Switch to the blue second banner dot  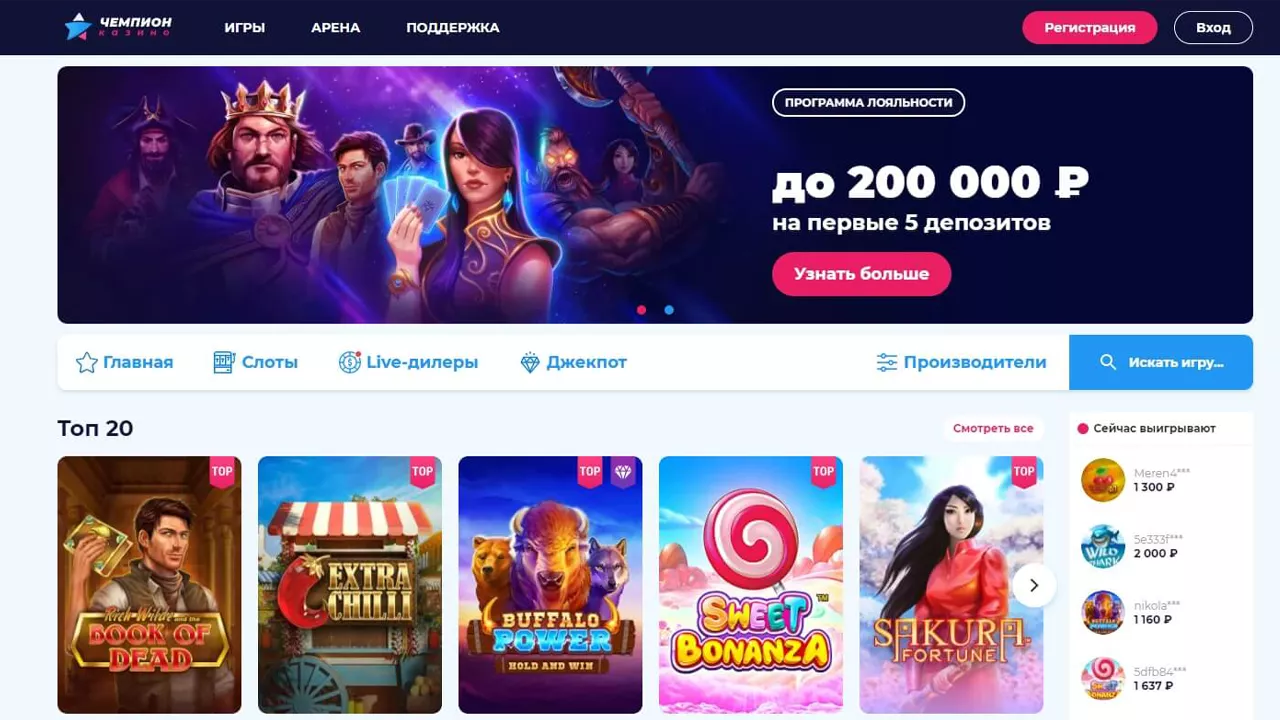(669, 310)
